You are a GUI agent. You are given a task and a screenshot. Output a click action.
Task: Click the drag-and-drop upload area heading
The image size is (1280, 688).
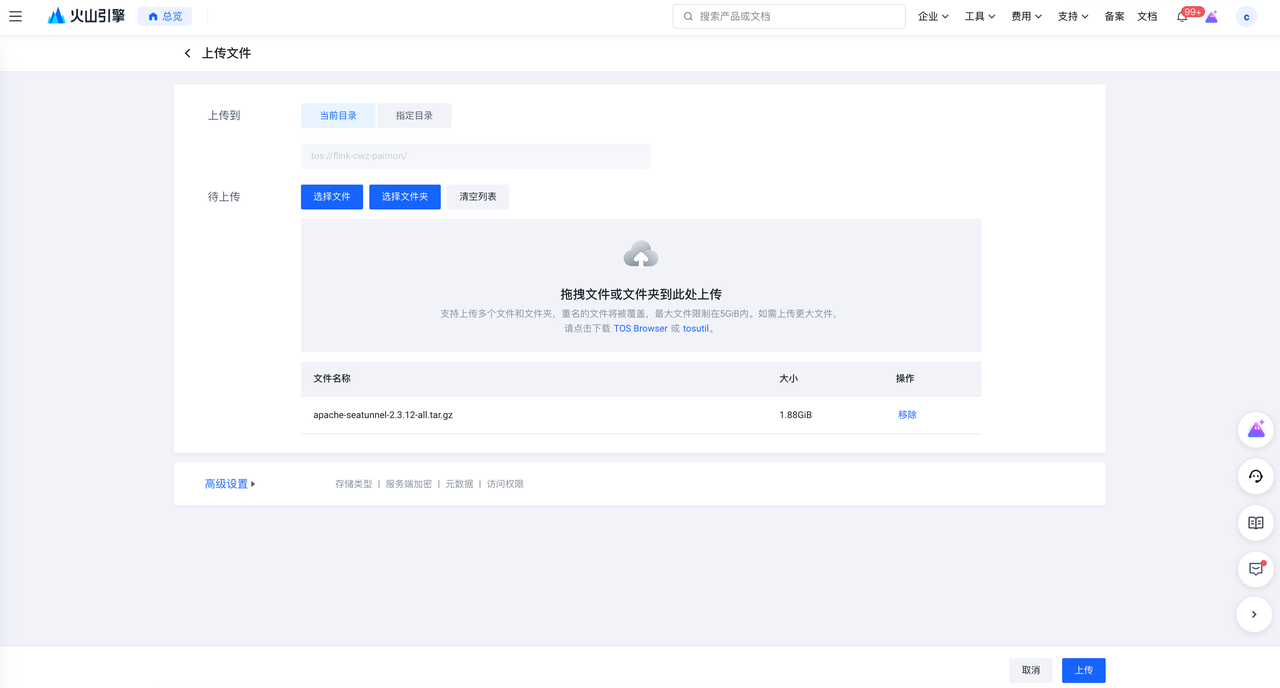pyautogui.click(x=641, y=294)
